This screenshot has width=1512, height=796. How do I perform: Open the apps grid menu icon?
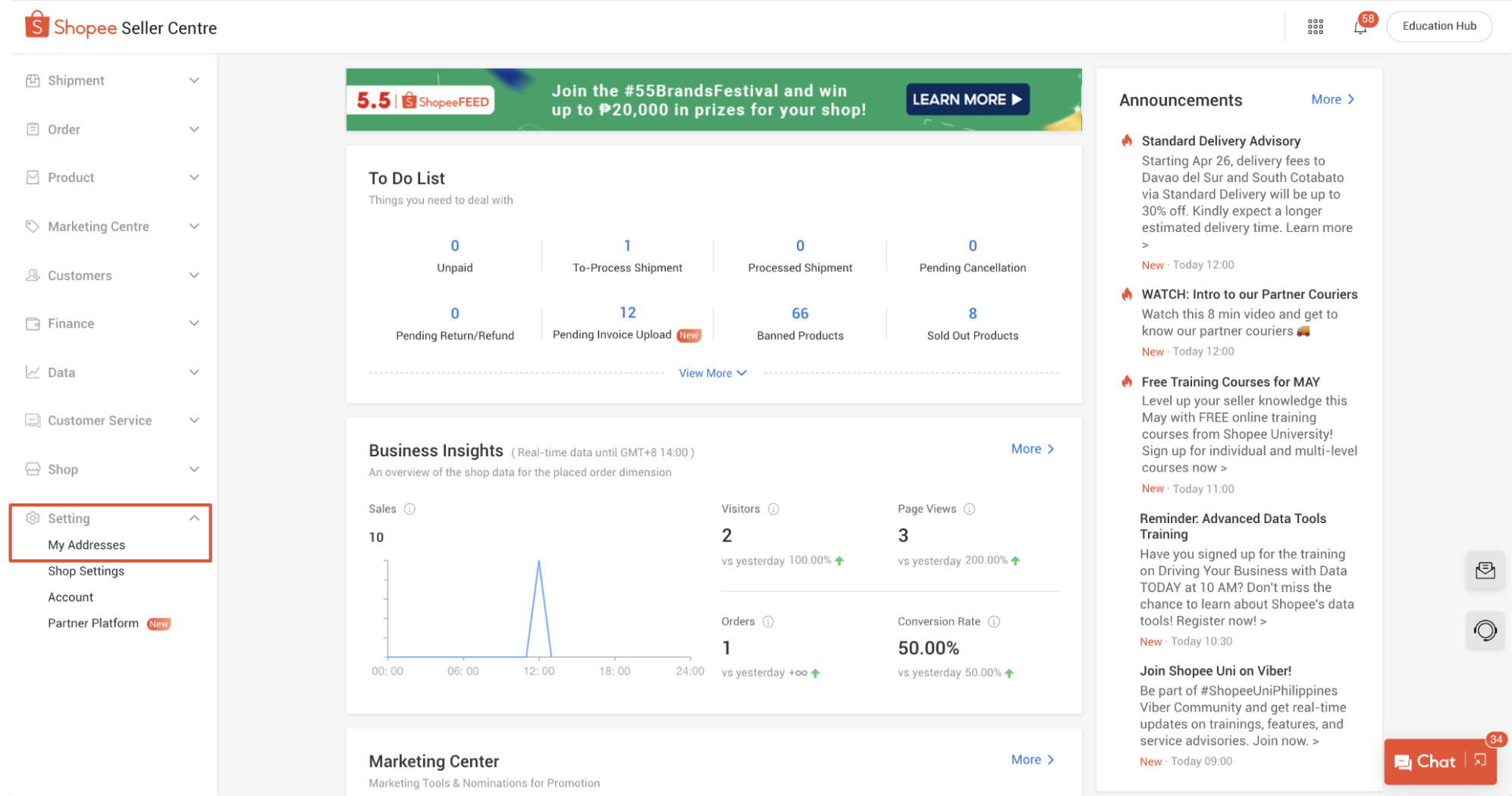click(1316, 27)
